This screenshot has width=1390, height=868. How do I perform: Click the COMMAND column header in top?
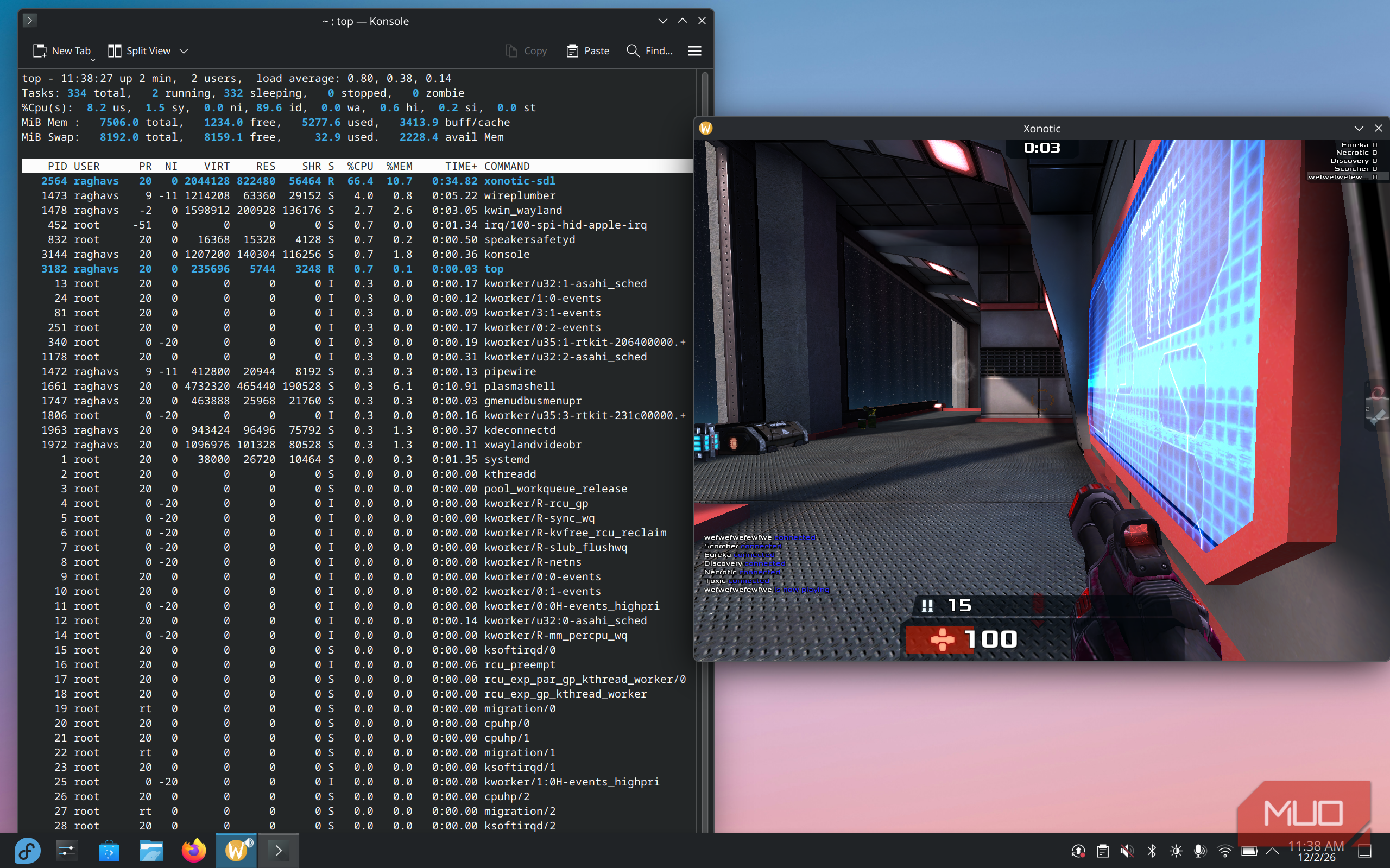click(x=507, y=166)
